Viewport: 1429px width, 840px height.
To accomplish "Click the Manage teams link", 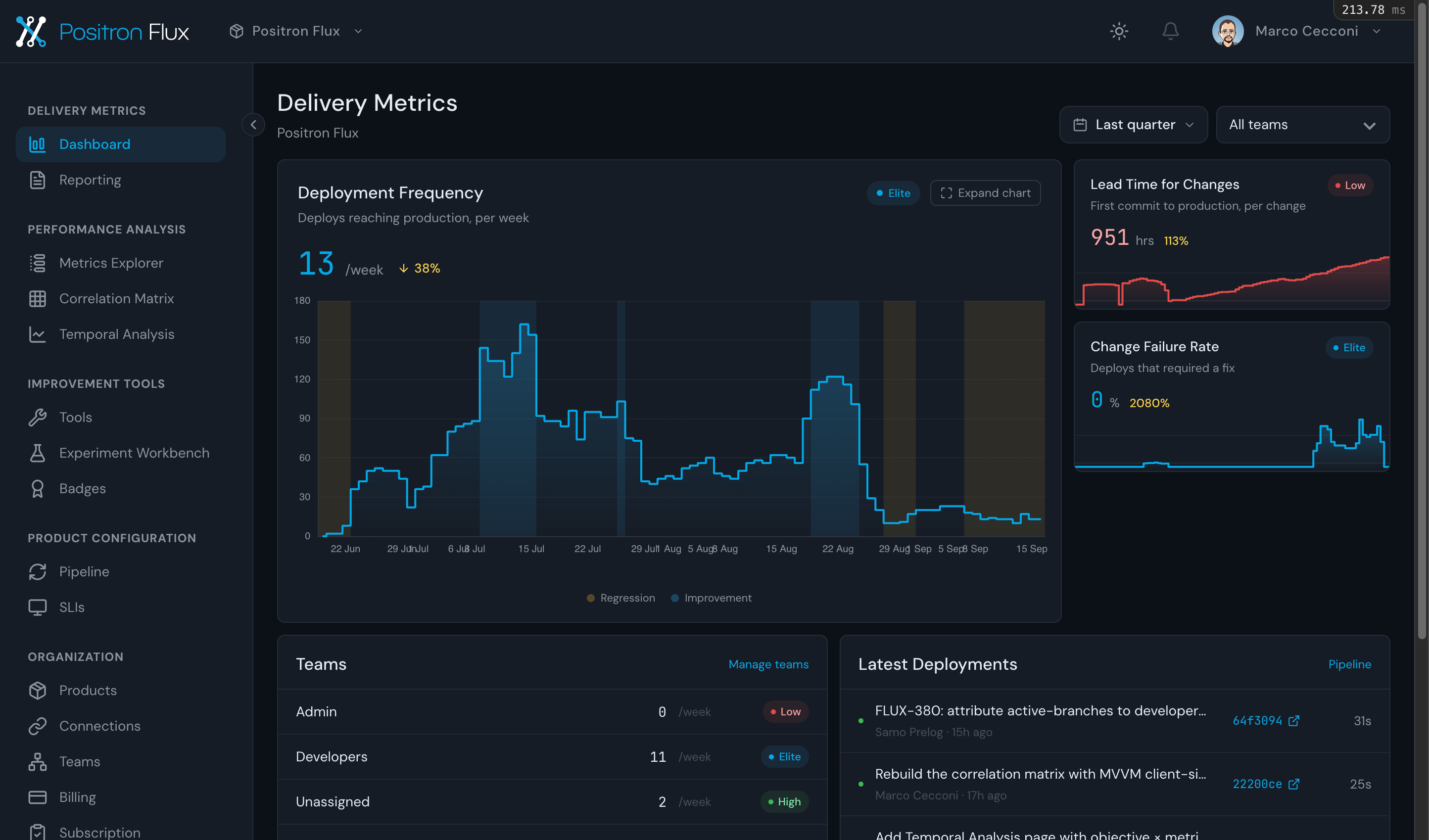I will pyautogui.click(x=768, y=664).
